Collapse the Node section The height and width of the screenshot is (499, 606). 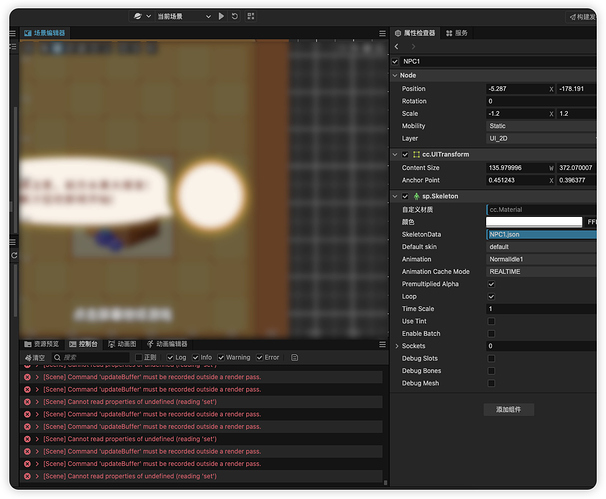395,75
